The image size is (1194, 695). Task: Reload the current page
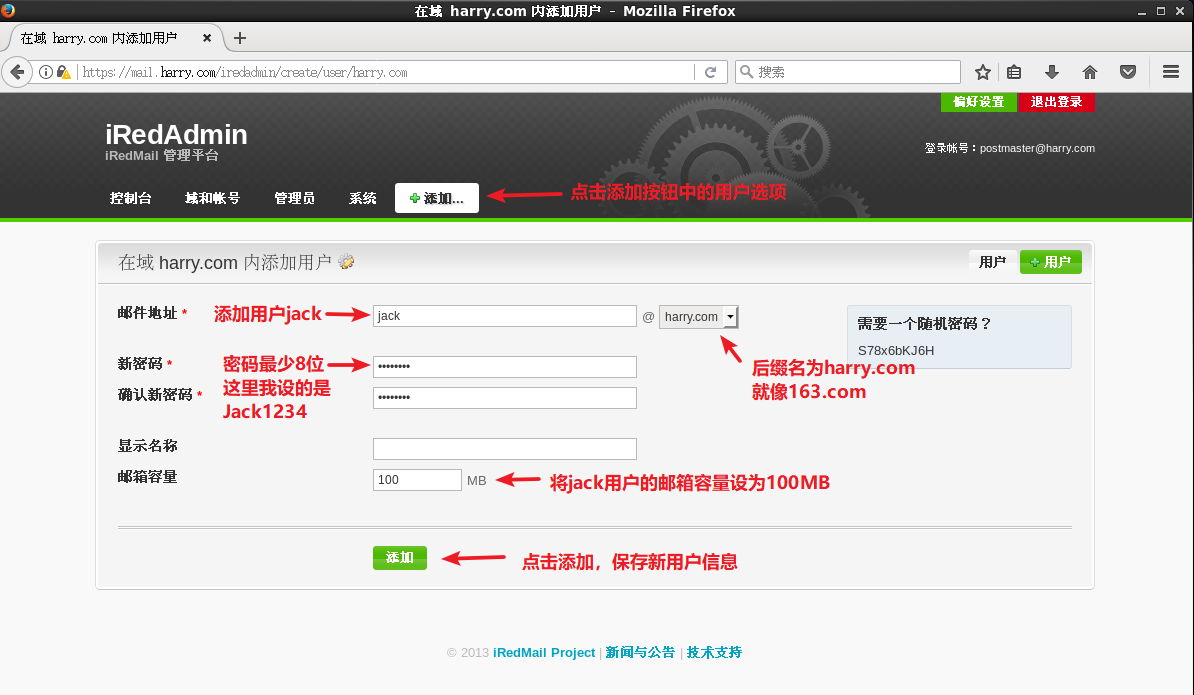click(710, 72)
